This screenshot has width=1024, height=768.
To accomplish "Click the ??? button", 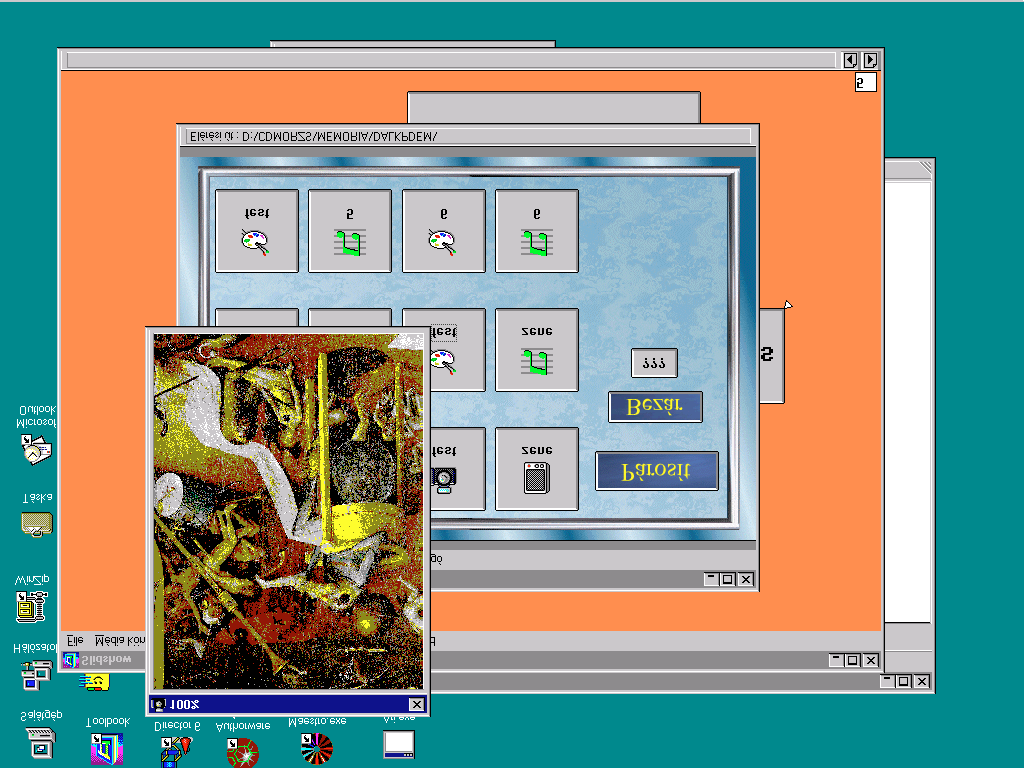I will coord(654,363).
